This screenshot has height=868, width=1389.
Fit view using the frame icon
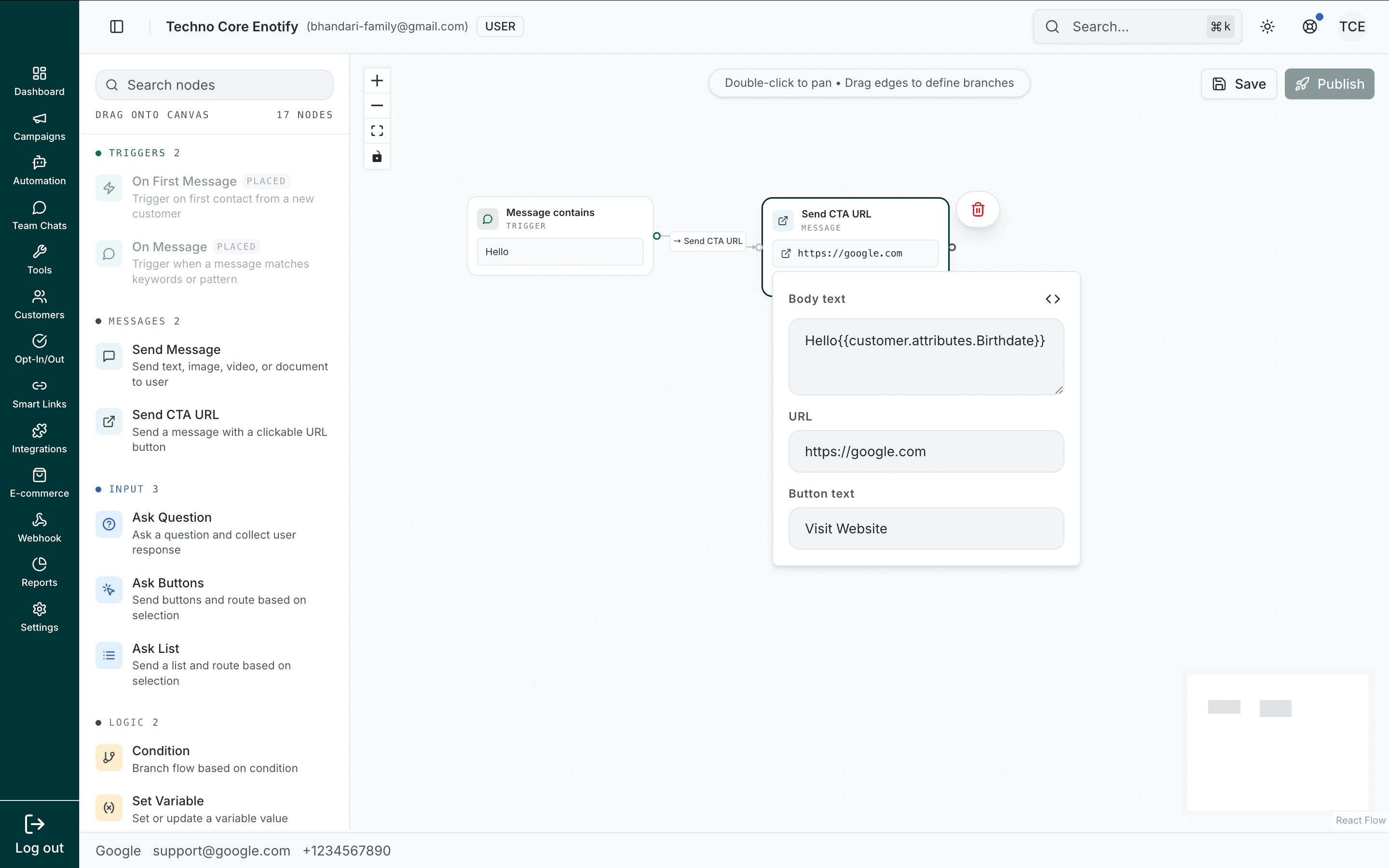[377, 131]
